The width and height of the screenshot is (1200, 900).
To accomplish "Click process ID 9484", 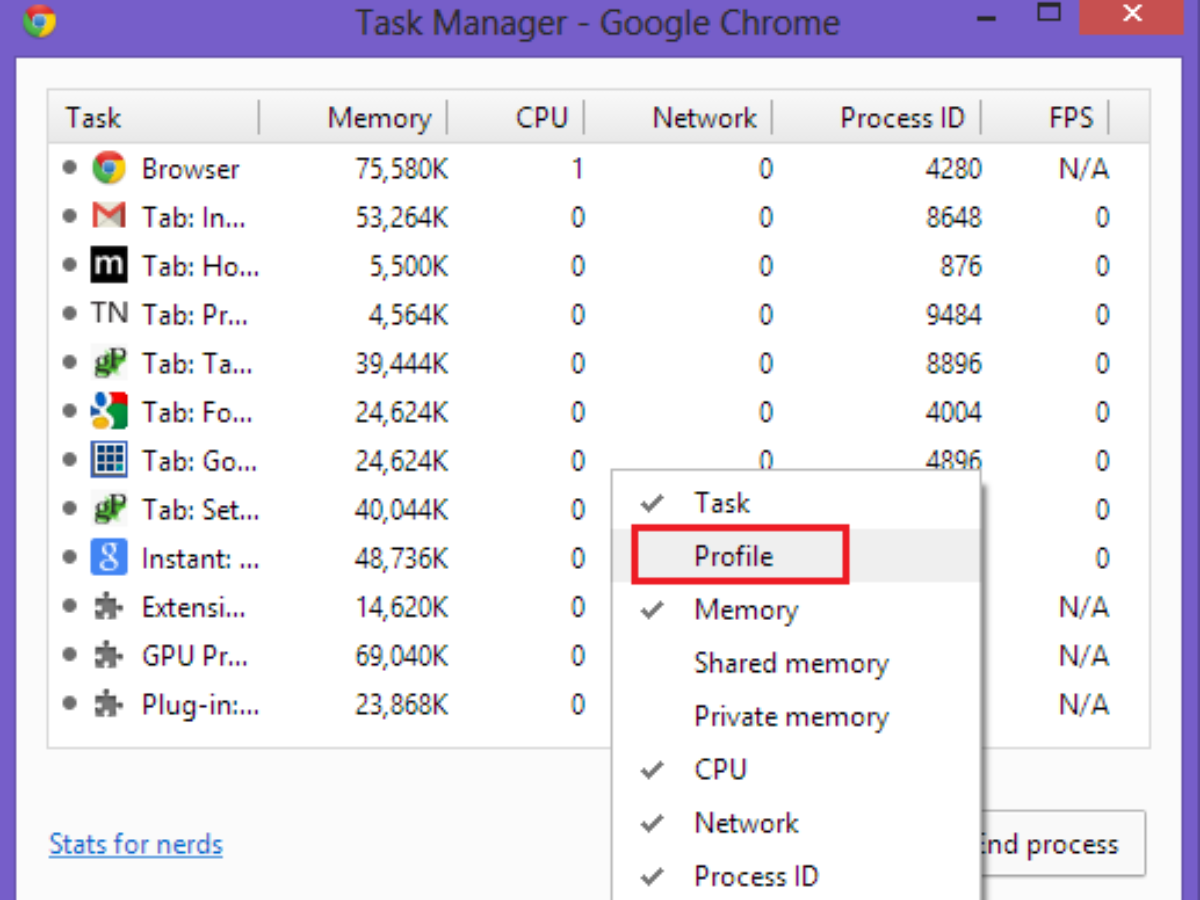I will [954, 315].
